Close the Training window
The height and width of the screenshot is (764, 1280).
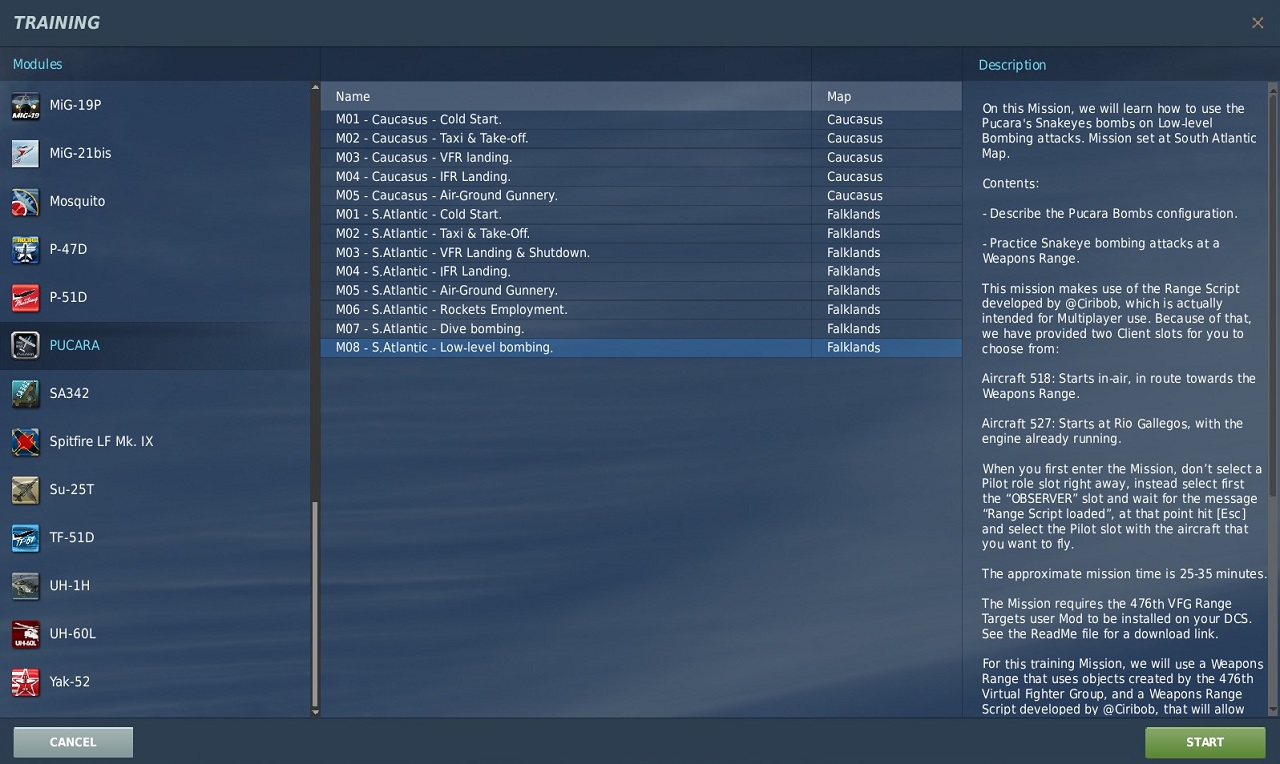(1257, 22)
